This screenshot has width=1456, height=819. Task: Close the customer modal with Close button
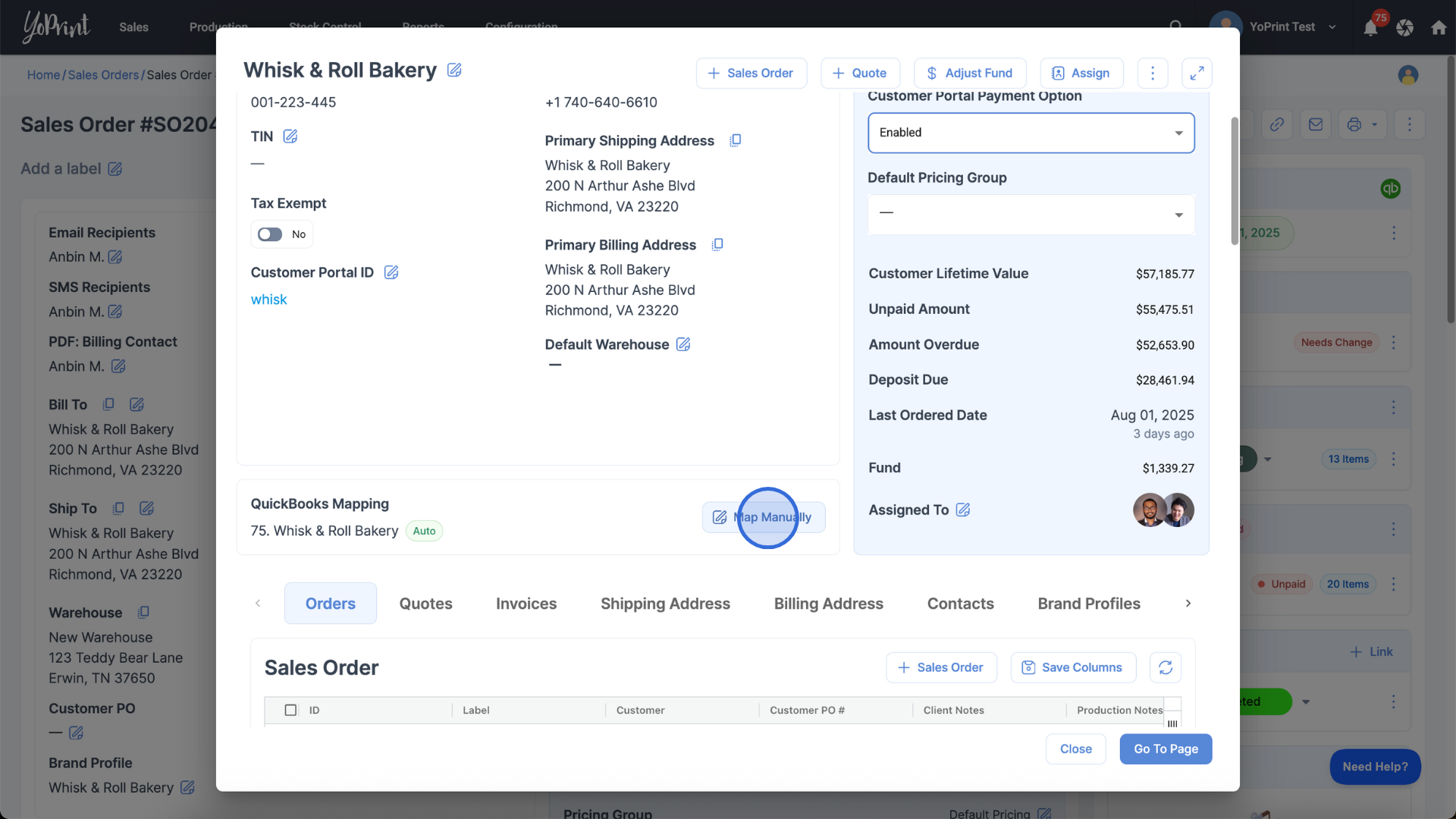[x=1075, y=749]
